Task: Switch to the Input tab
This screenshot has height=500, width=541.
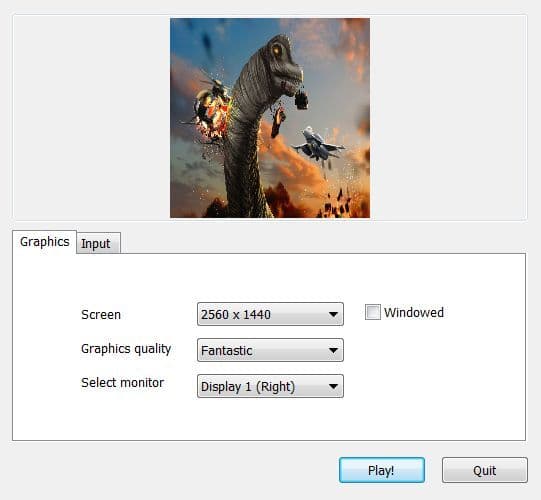Action: pos(98,243)
